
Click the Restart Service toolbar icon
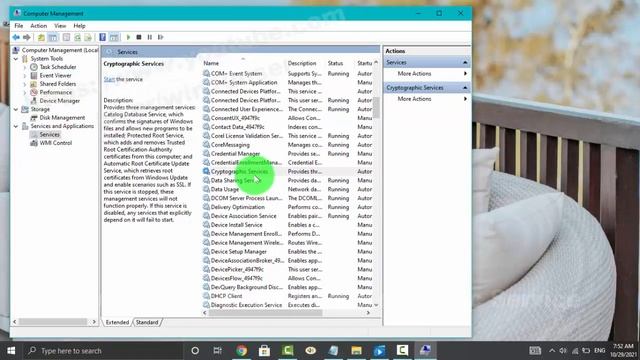point(160,37)
